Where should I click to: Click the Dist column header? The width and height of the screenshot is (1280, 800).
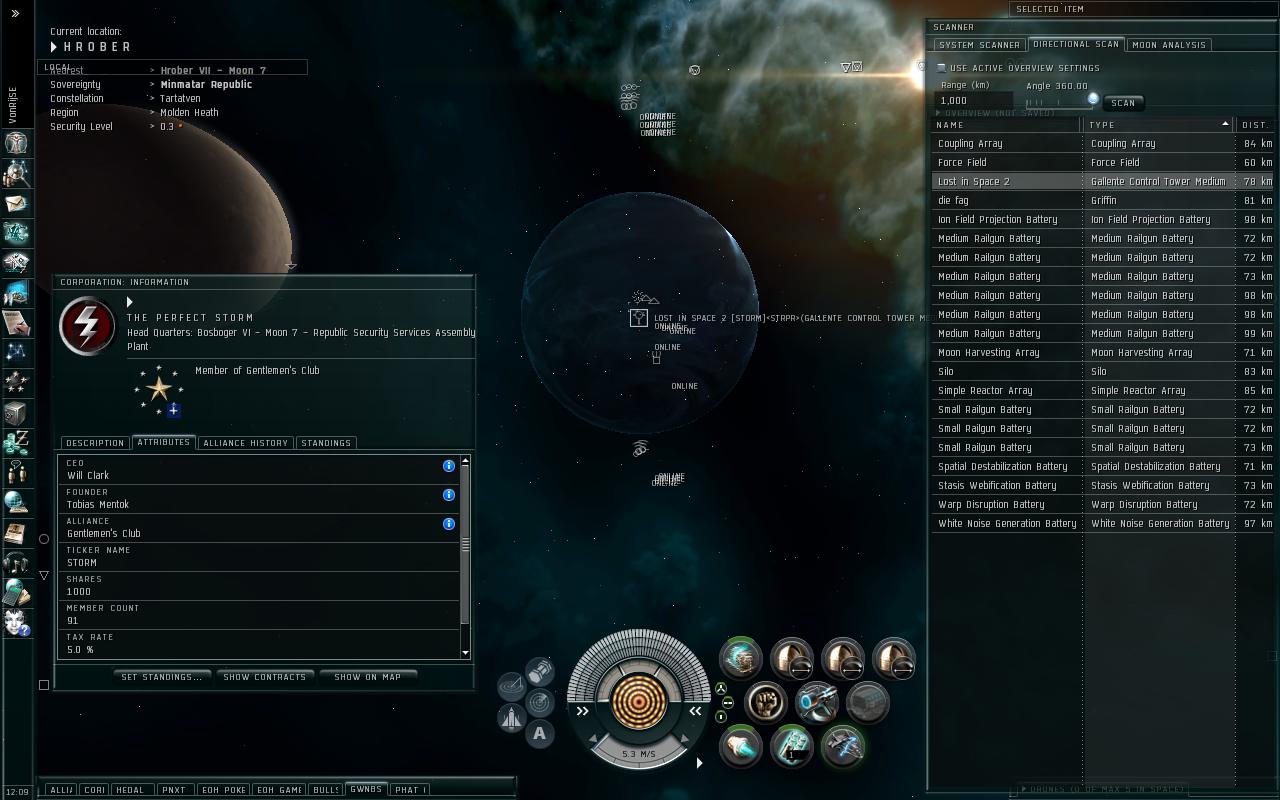1255,125
